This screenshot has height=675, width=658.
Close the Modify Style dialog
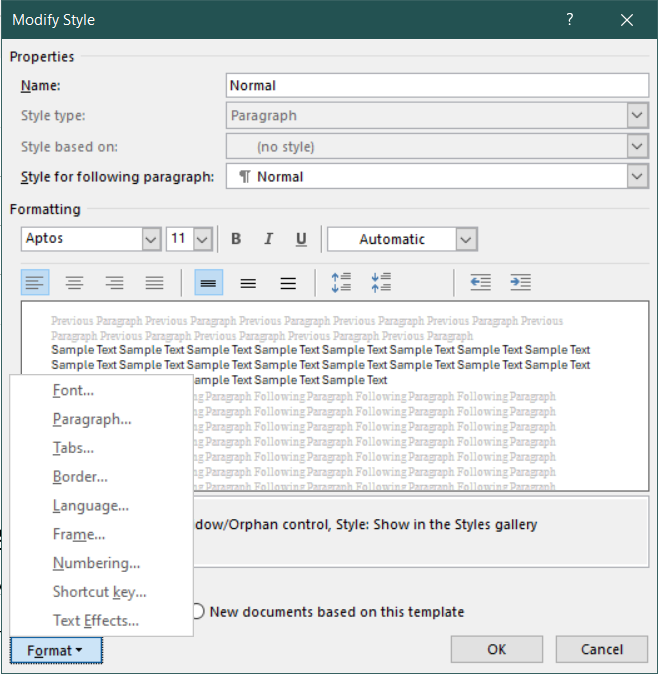(x=627, y=19)
